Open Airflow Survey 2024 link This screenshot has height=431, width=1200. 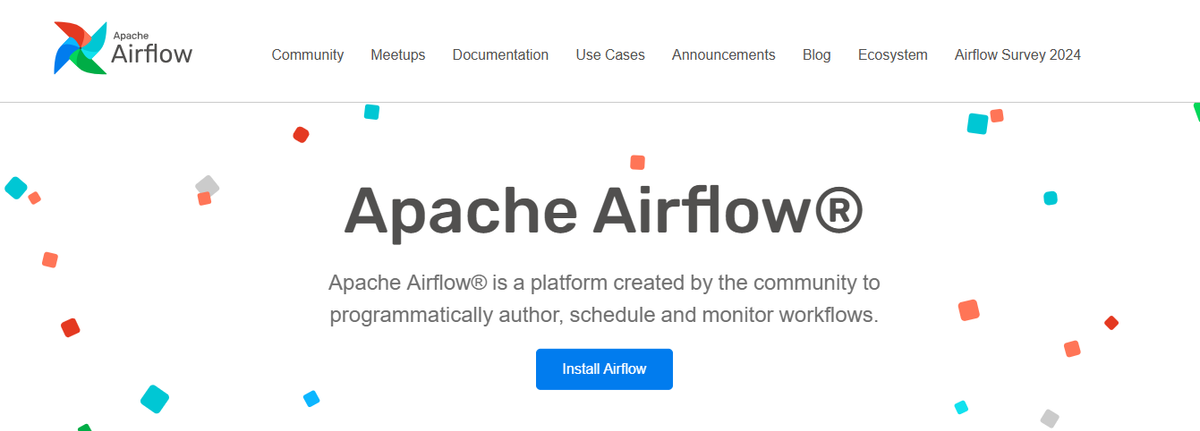[1018, 55]
